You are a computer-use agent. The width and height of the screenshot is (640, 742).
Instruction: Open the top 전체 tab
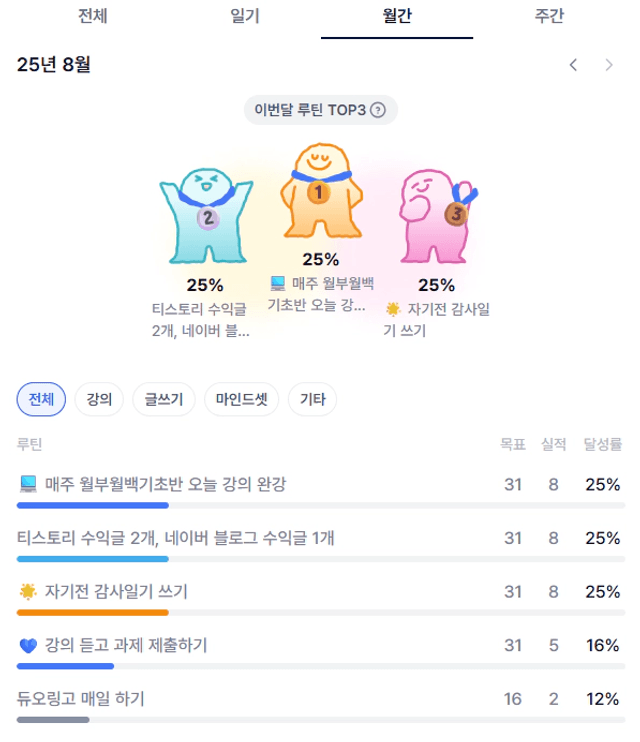(x=93, y=17)
